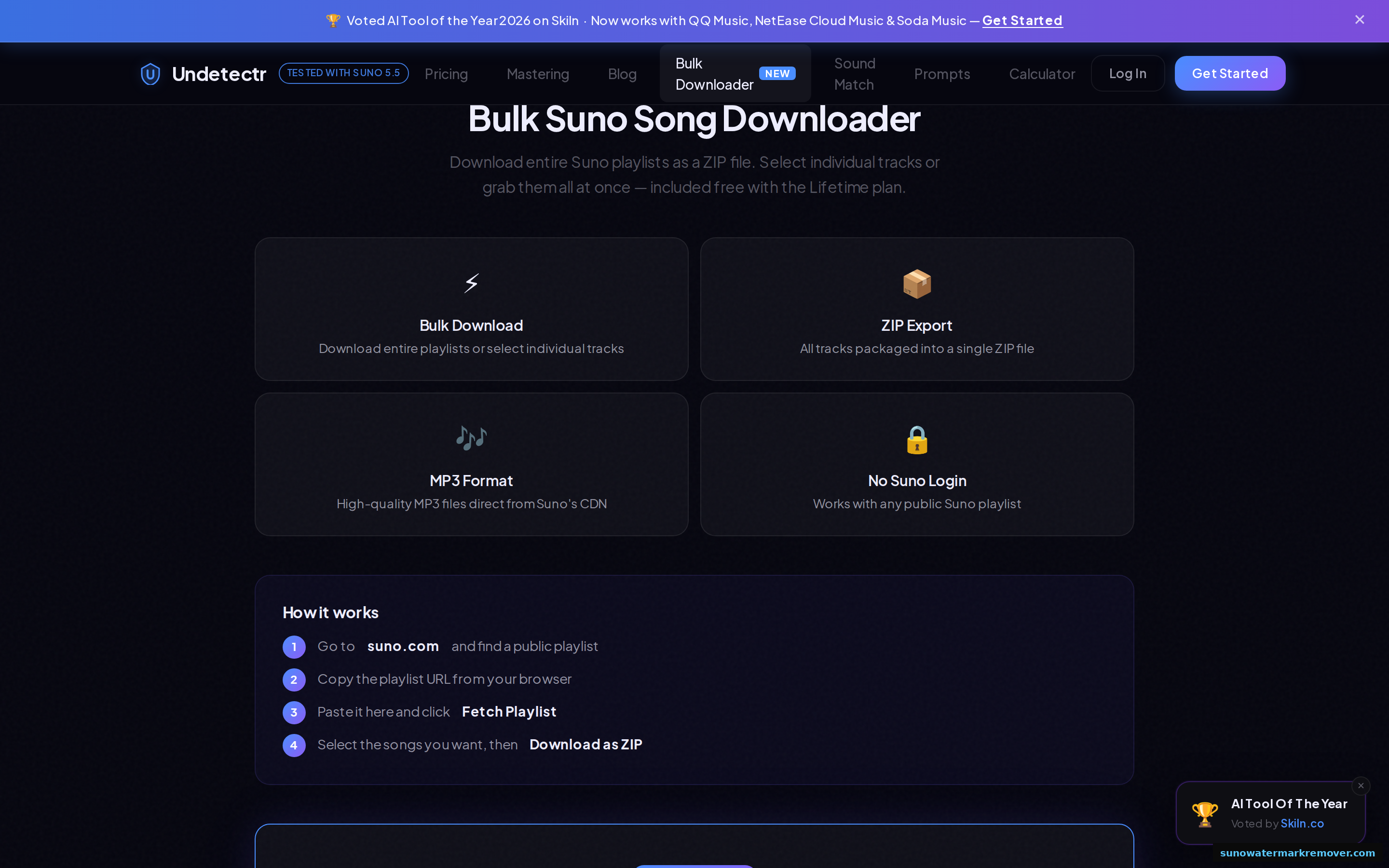Click 'All tracks packaged into a single ZIP file'
The image size is (1389, 868).
click(x=917, y=349)
